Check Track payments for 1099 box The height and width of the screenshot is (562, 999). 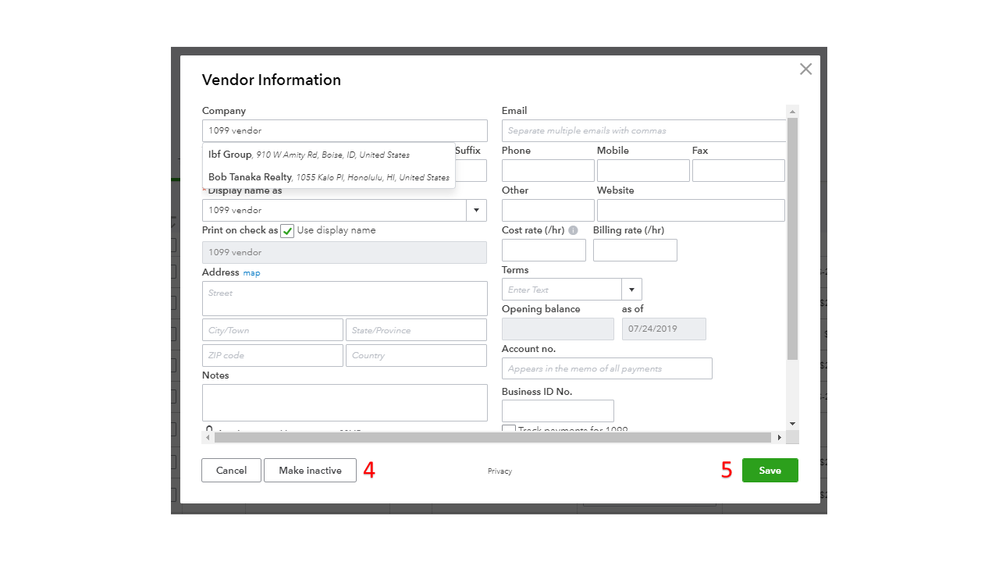tap(508, 429)
